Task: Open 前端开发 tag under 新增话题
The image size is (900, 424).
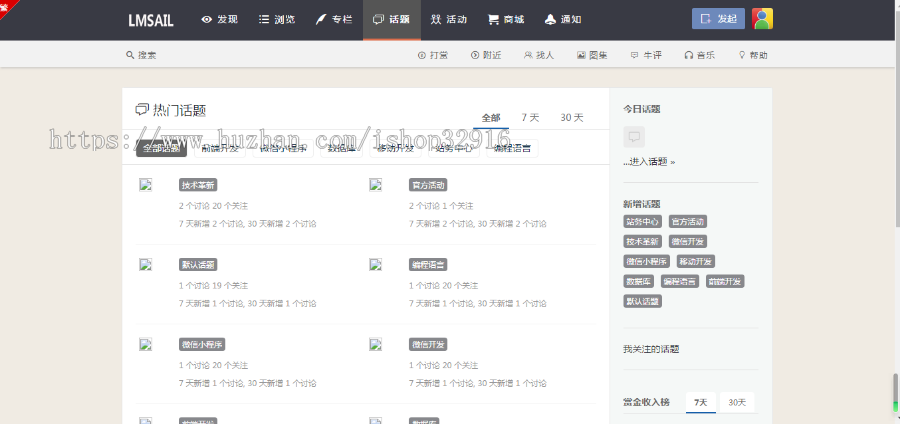Action: coord(725,281)
